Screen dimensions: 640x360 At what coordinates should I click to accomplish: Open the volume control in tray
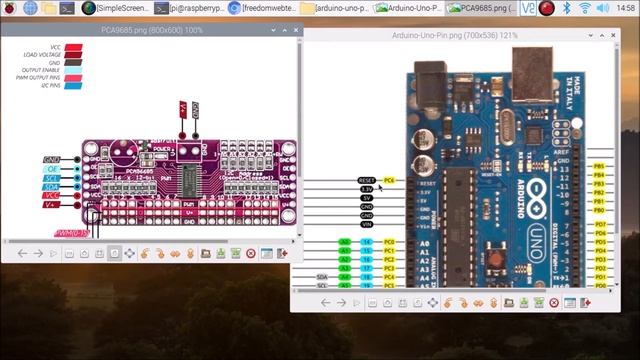[x=603, y=8]
